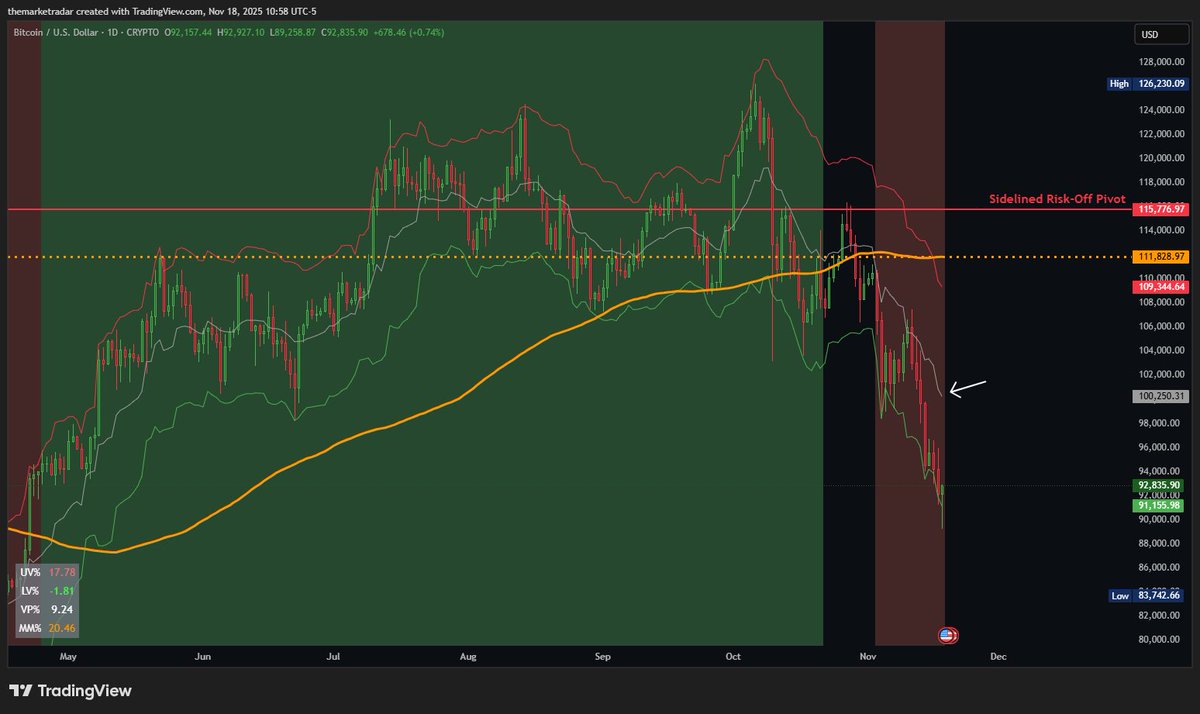Select the green 92,835.90 current price label
The height and width of the screenshot is (714, 1200).
(x=1158, y=484)
